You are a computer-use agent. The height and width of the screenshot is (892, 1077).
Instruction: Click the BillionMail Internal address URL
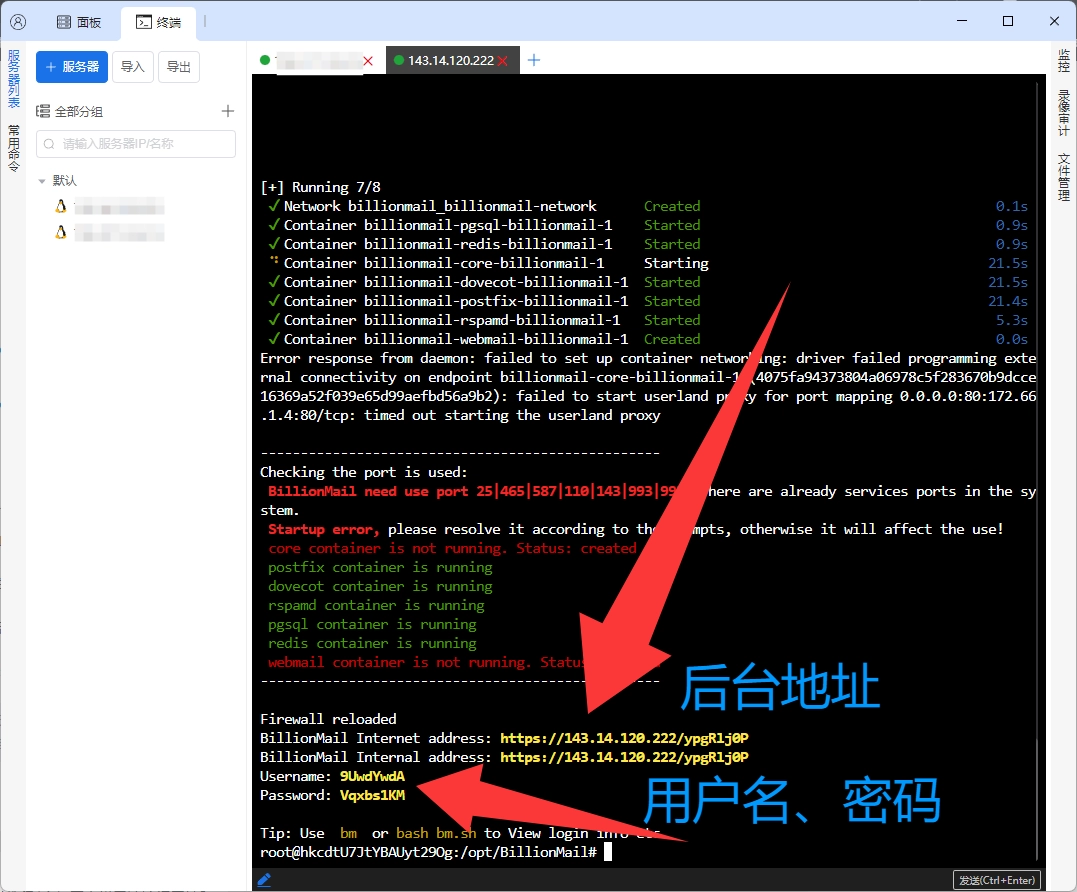pos(624,757)
